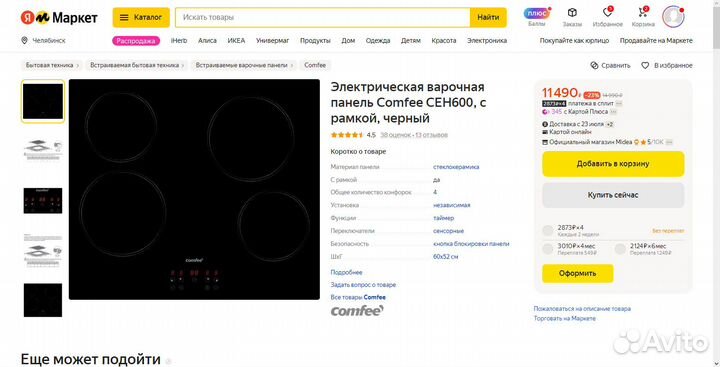Image resolution: width=720 pixels, height=367 pixels.
Task: Go to Comfee breadcrumb
Action: 315,65
